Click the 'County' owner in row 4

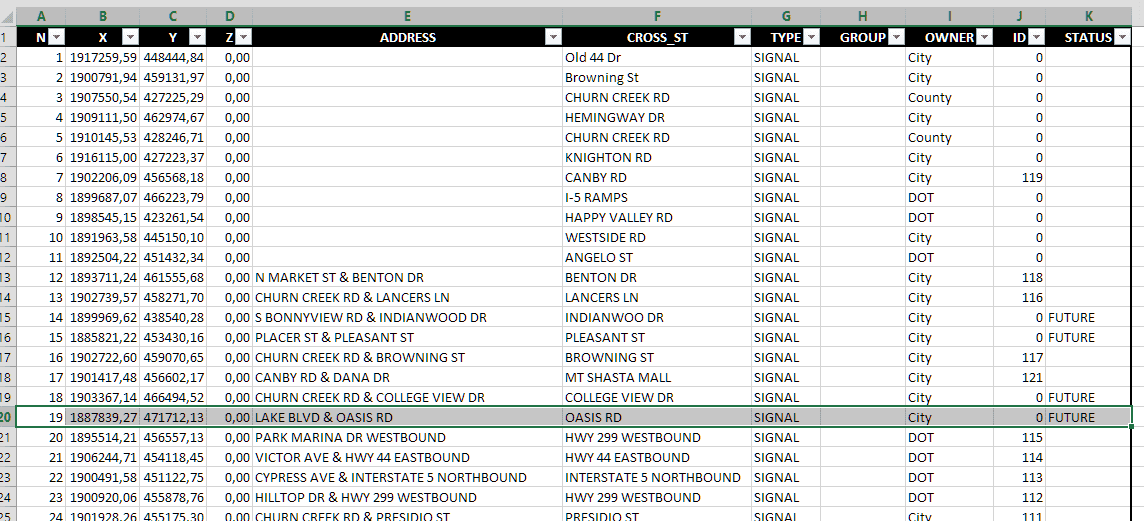tap(949, 98)
